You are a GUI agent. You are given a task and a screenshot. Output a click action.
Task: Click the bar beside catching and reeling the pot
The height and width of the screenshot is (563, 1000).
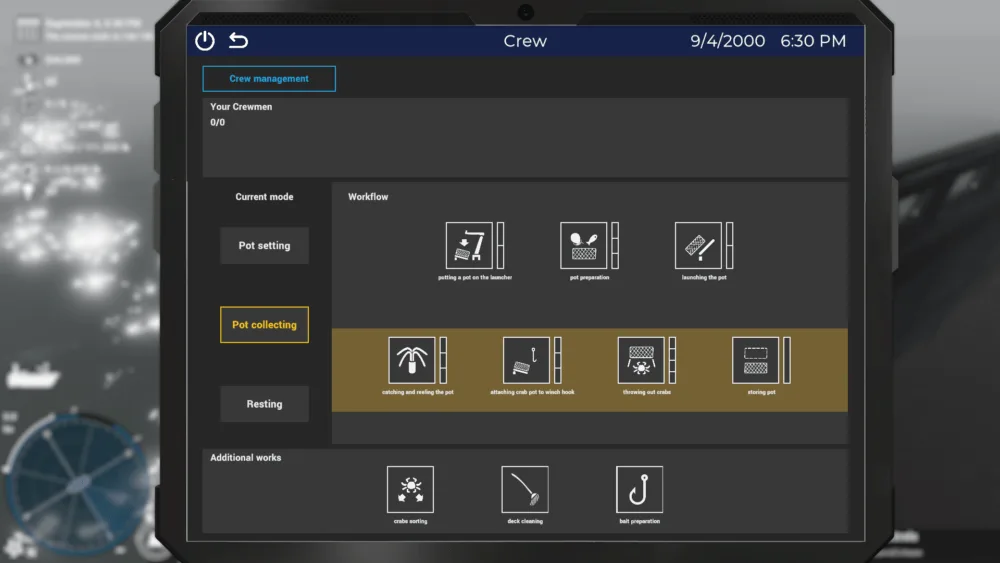(443, 360)
